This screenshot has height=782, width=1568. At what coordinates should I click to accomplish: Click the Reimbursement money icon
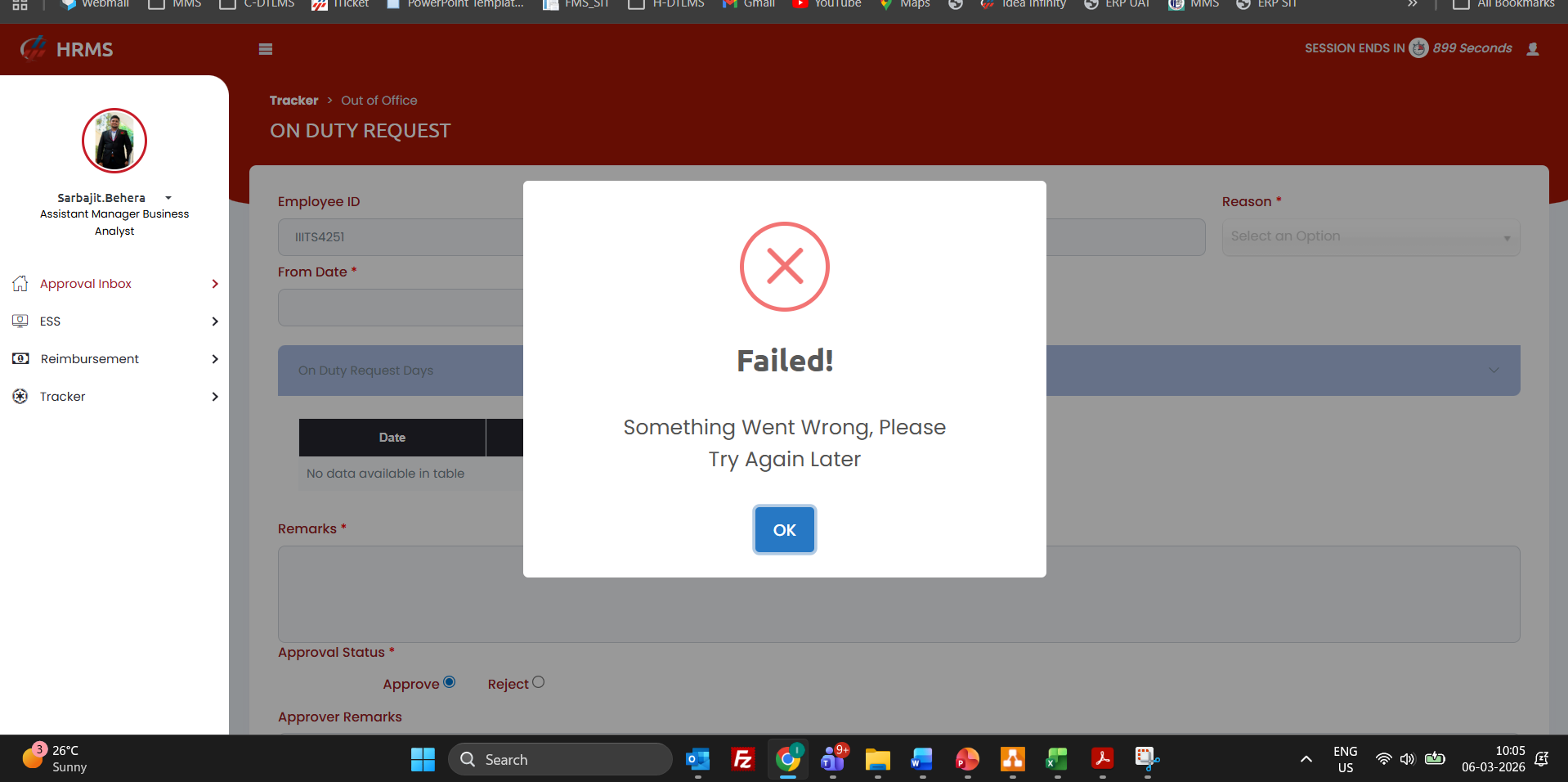(x=20, y=359)
